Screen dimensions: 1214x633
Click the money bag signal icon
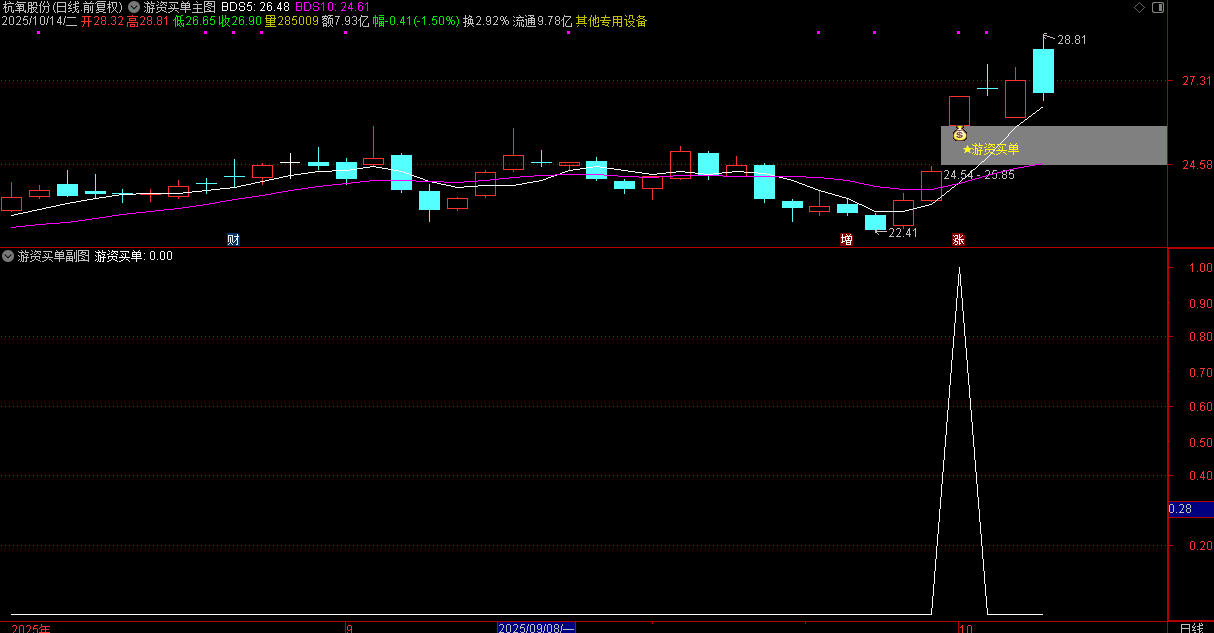tap(960, 133)
